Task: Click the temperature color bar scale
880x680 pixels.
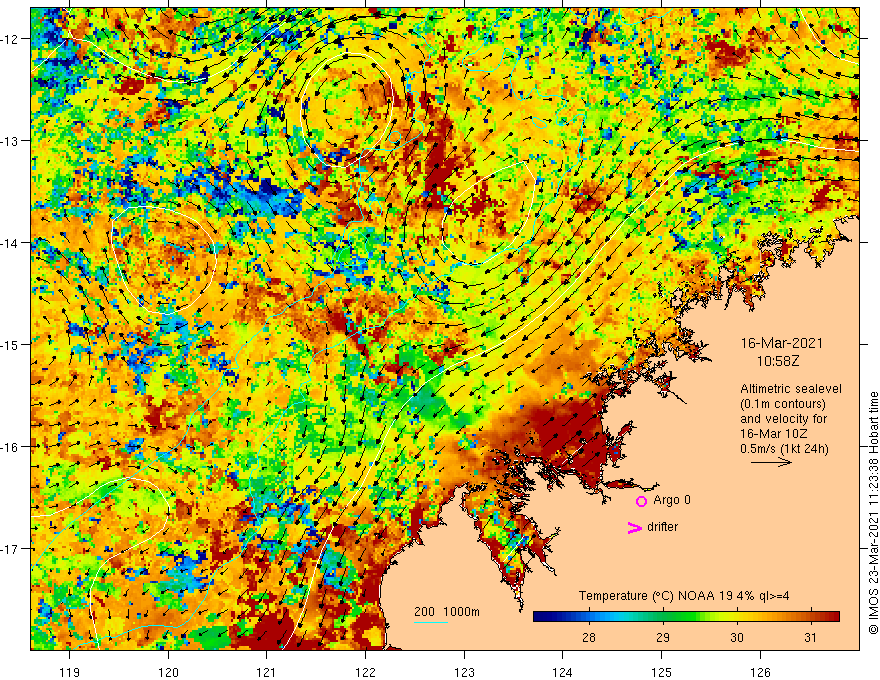Action: tap(686, 617)
